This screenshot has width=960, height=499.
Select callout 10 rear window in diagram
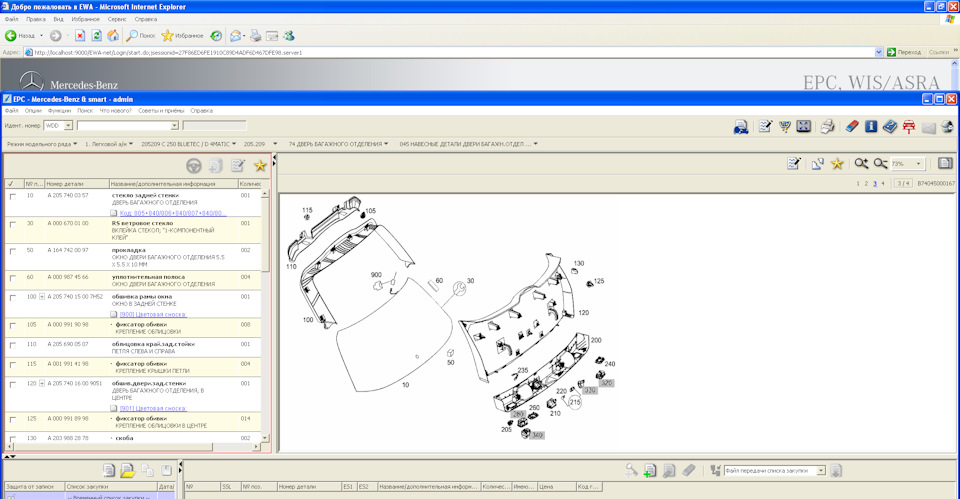(x=405, y=385)
